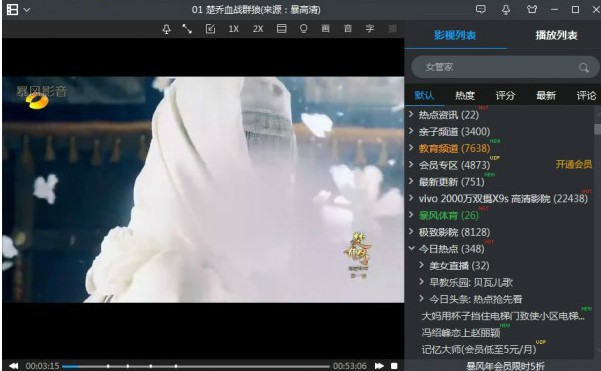The height and width of the screenshot is (371, 601).
Task: Open the main menu icon in title bar
Action: click(x=12, y=10)
